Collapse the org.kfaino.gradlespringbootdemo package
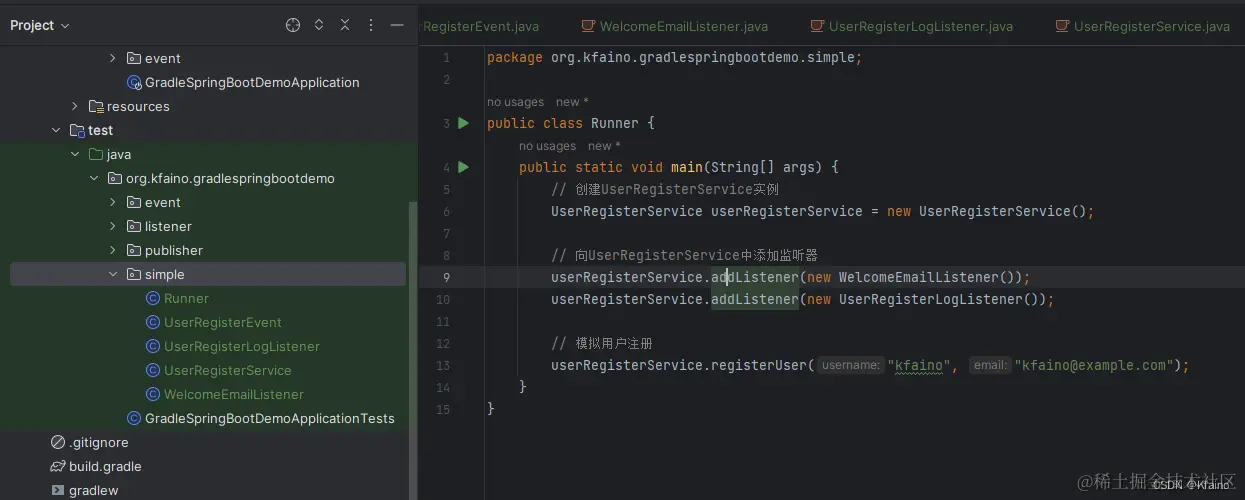The height and width of the screenshot is (500, 1245). [94, 179]
